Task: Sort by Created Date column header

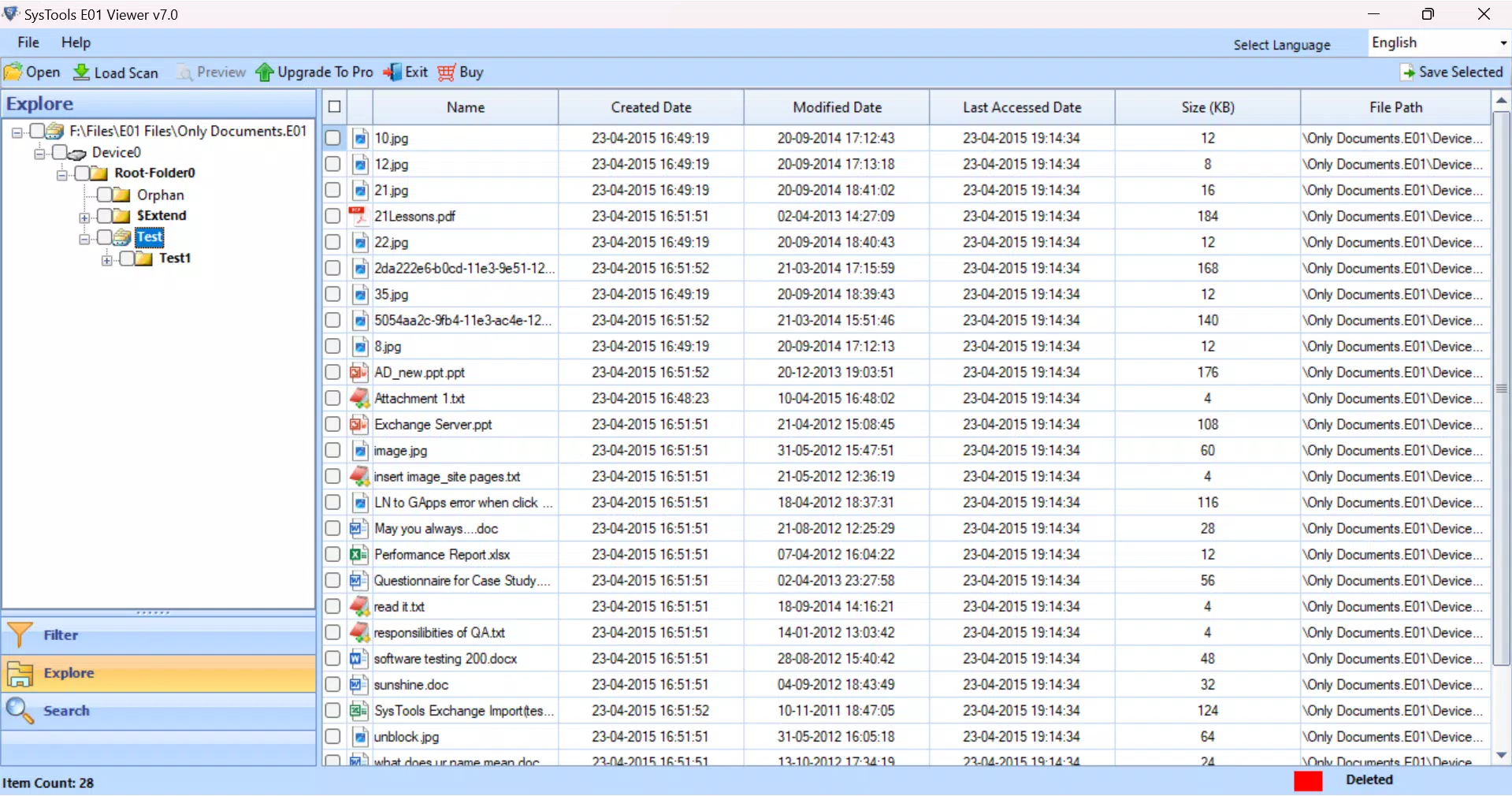Action: (651, 107)
